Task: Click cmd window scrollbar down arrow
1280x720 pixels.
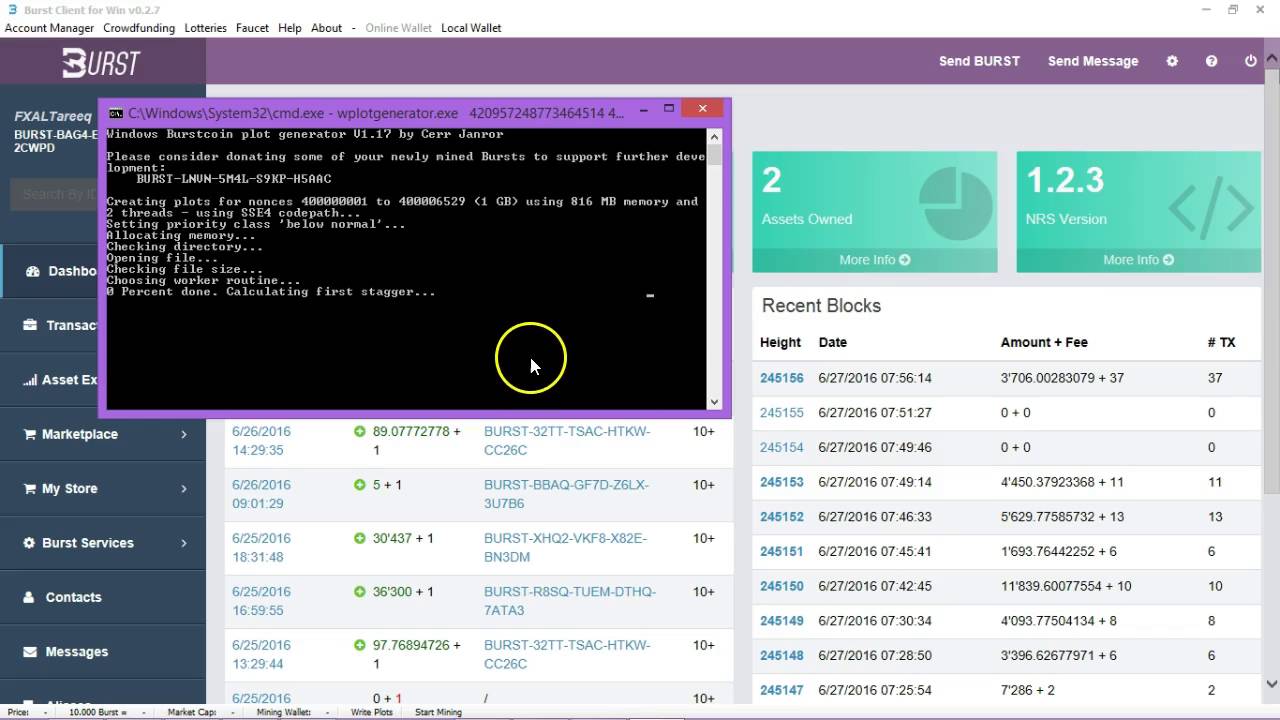Action: (714, 402)
